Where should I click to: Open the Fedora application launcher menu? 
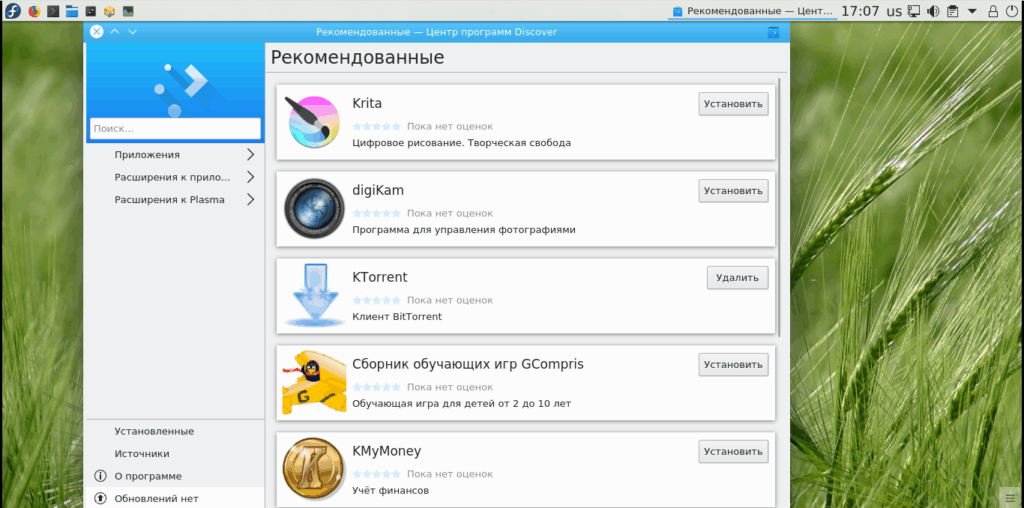click(x=12, y=11)
